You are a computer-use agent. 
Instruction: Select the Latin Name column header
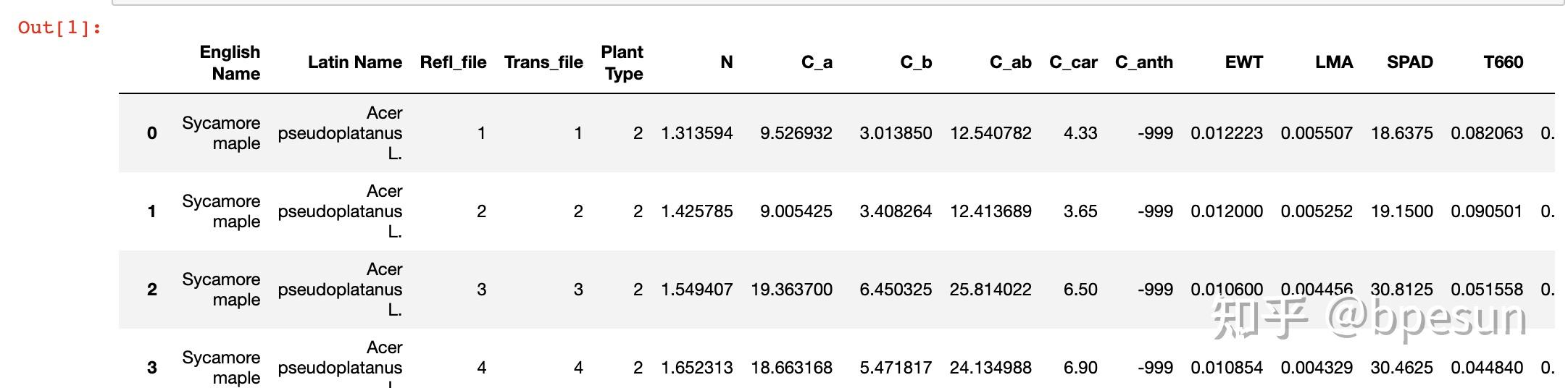click(x=354, y=62)
